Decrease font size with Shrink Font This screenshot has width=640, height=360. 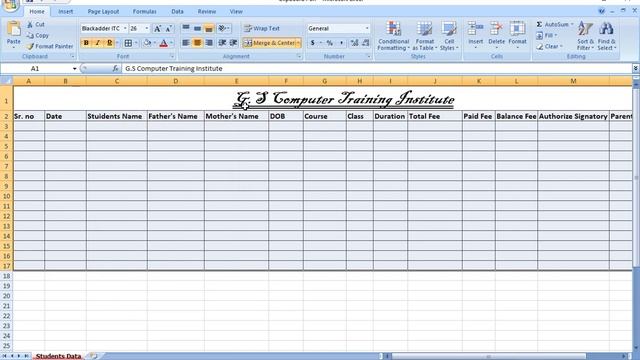point(169,29)
